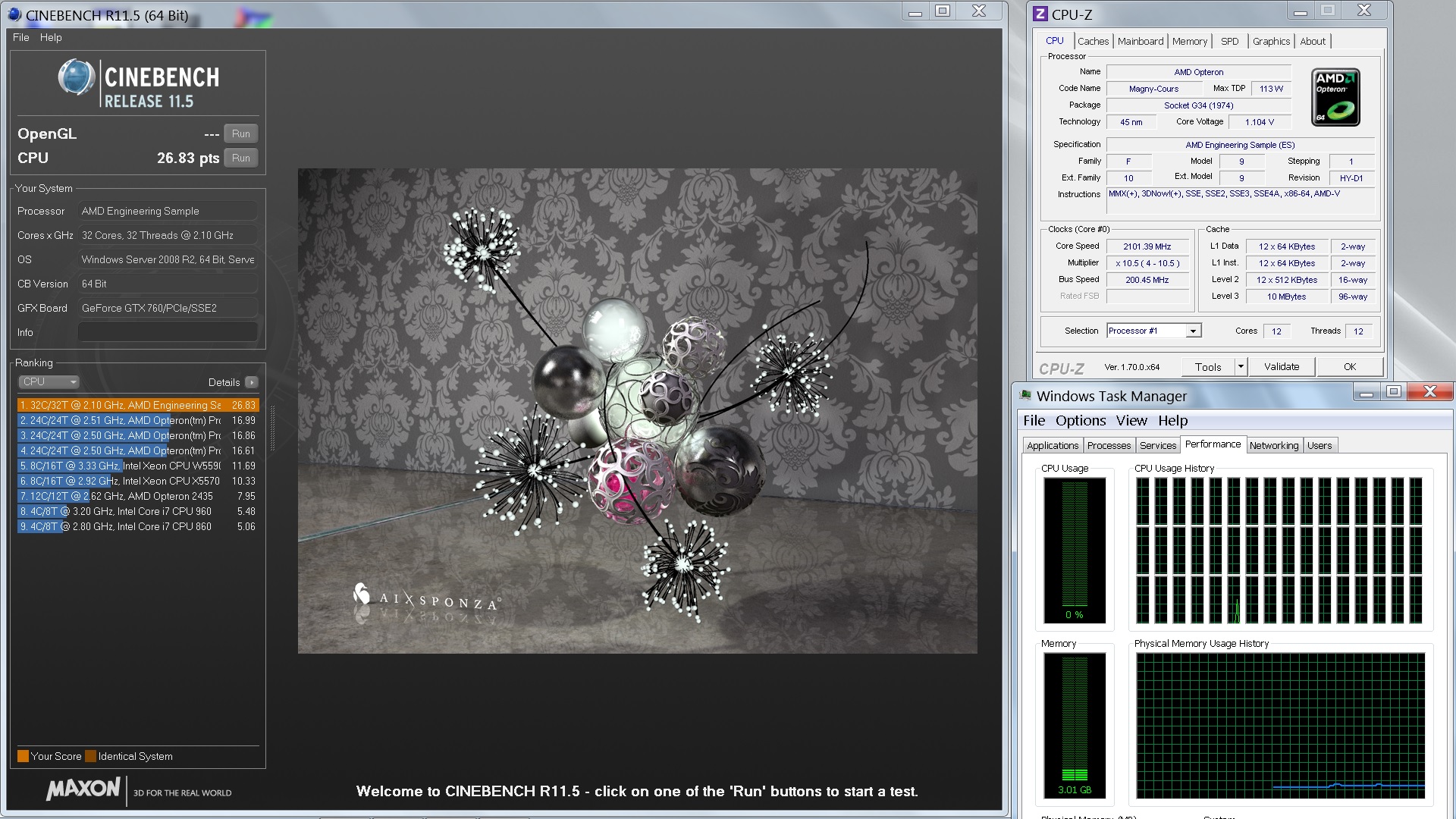The height and width of the screenshot is (819, 1456).
Task: Click the MAXON logo at bottom
Action: (83, 789)
